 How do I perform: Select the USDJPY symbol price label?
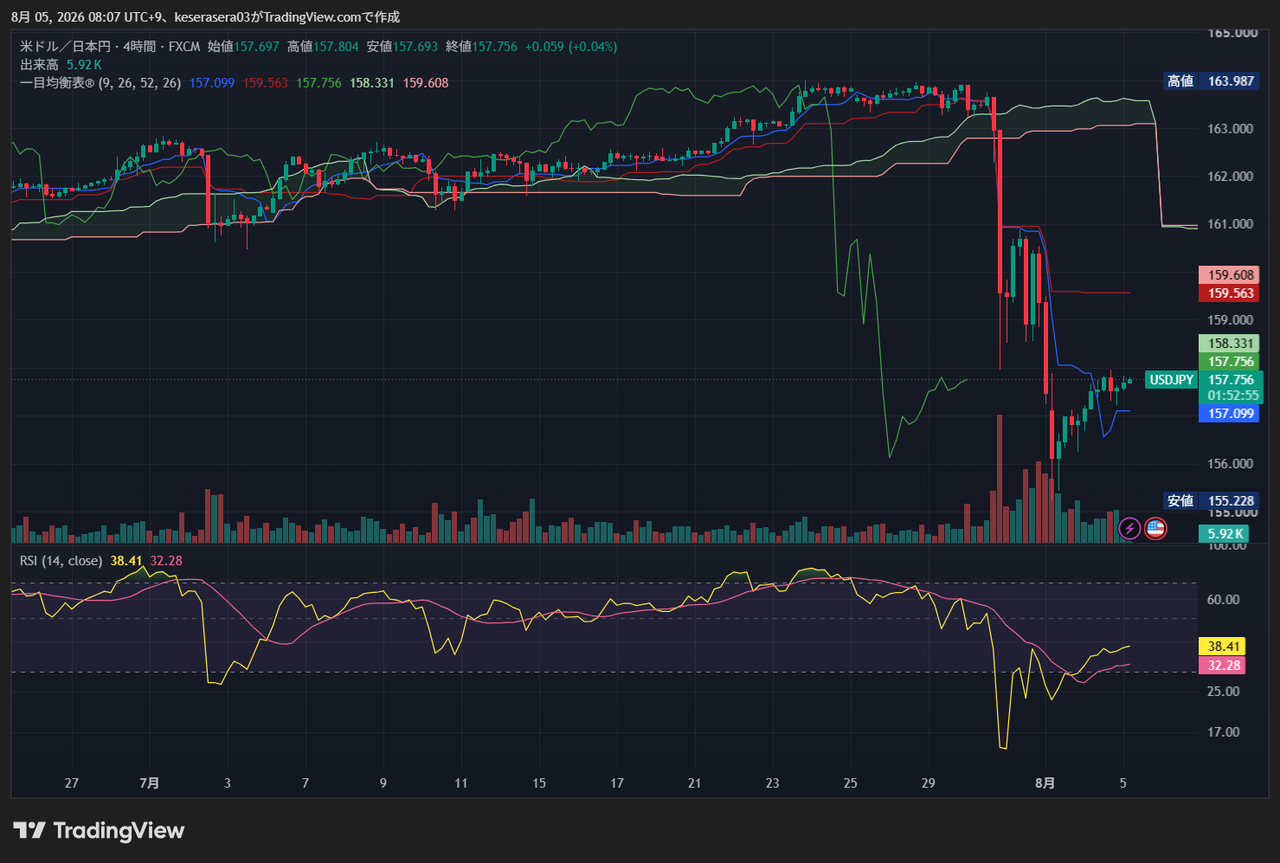click(x=1172, y=380)
